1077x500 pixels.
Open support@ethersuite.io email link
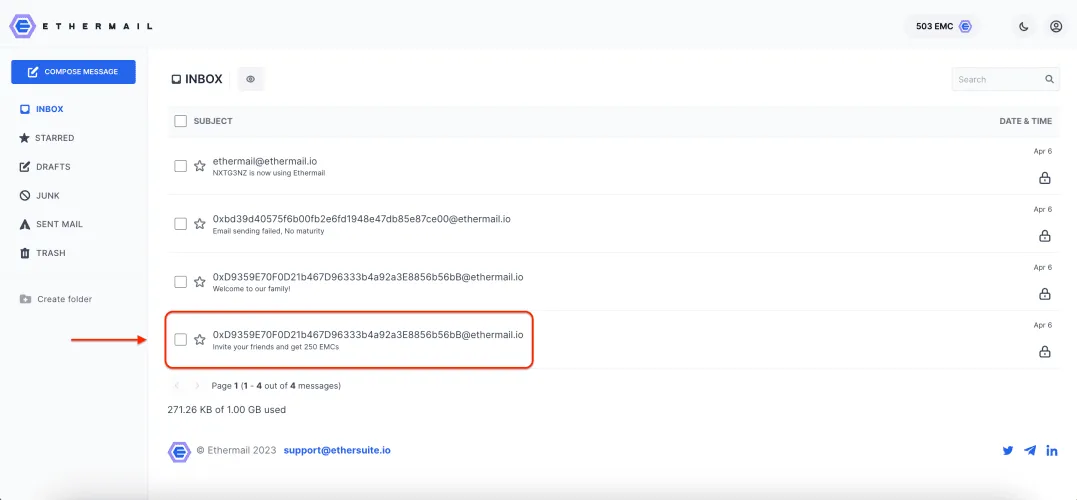point(337,451)
